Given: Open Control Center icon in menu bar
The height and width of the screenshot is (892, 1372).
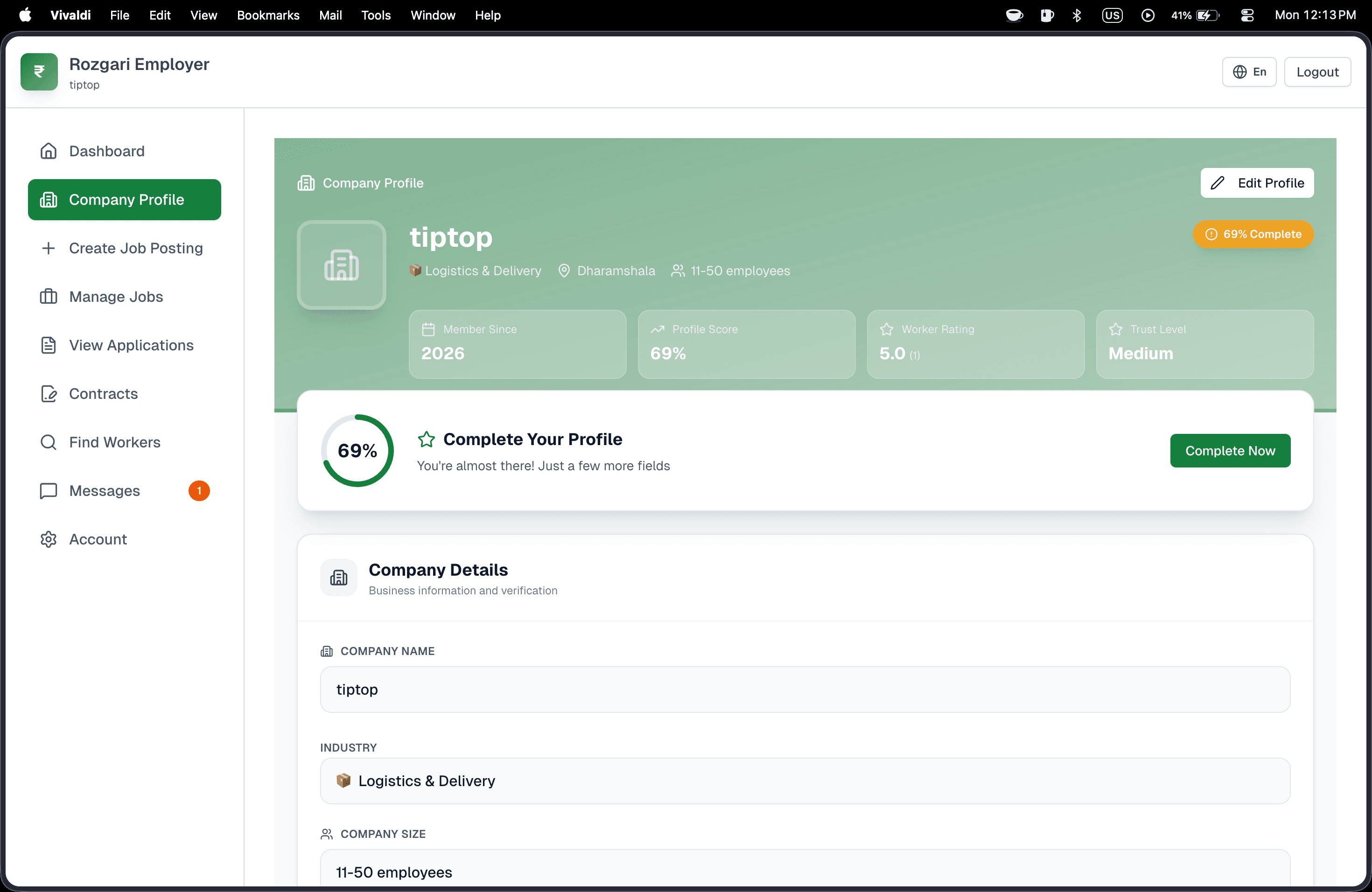Looking at the screenshot, I should point(1247,15).
